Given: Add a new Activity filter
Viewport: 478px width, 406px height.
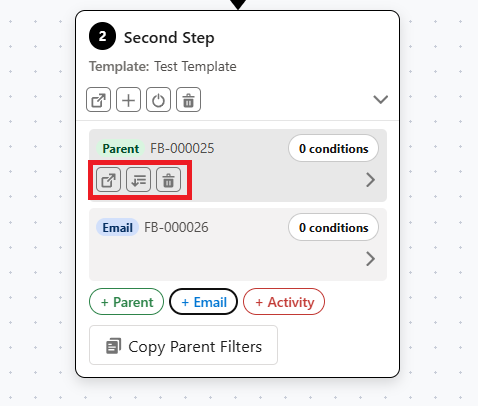Looking at the screenshot, I should point(284,302).
